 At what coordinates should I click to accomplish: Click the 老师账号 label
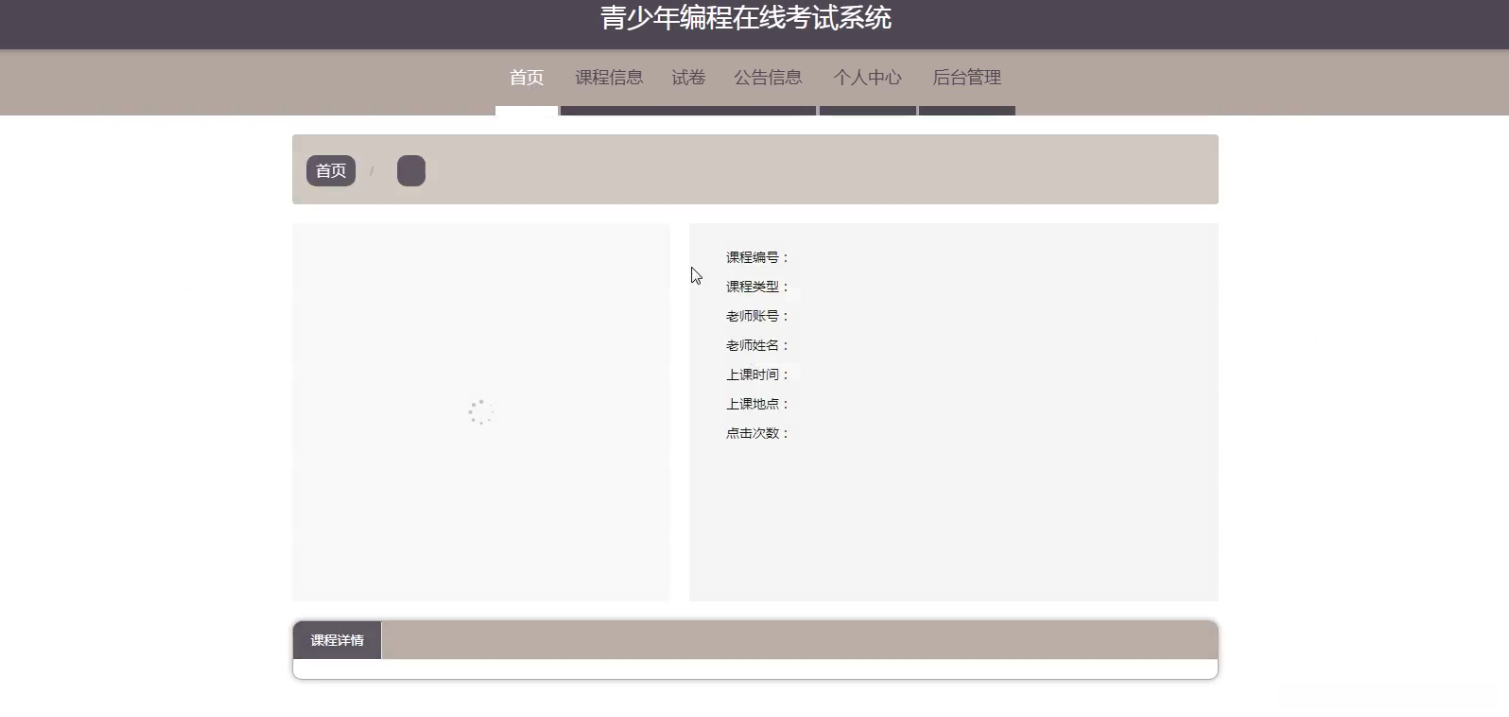pyautogui.click(x=758, y=316)
